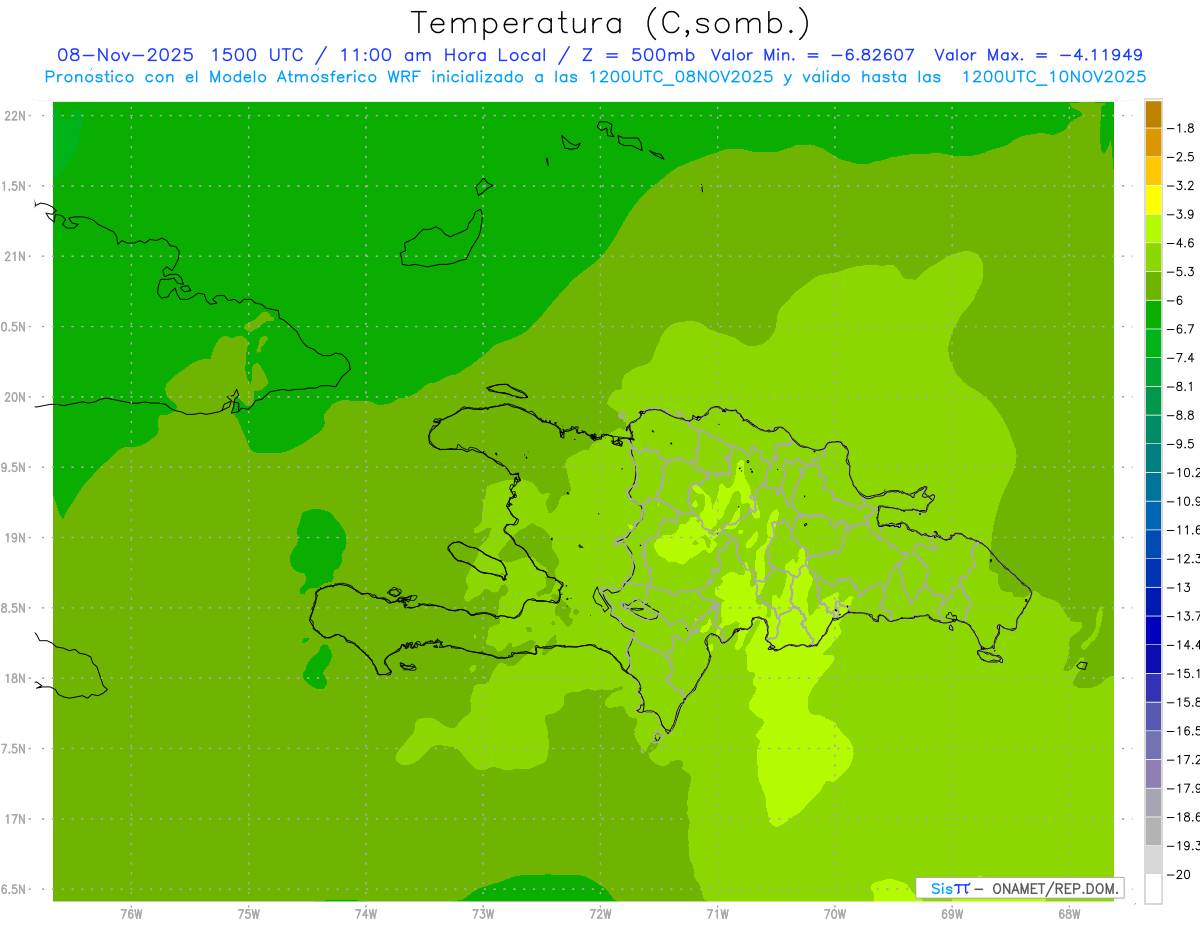Click the title "Temperatura (C,somb.)"
The width and height of the screenshot is (1200, 927).
611,23
